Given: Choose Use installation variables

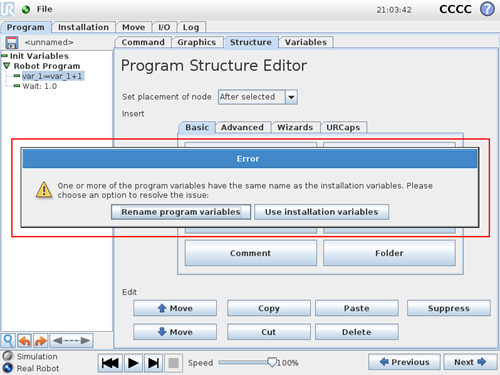Looking at the screenshot, I should pyautogui.click(x=321, y=212).
